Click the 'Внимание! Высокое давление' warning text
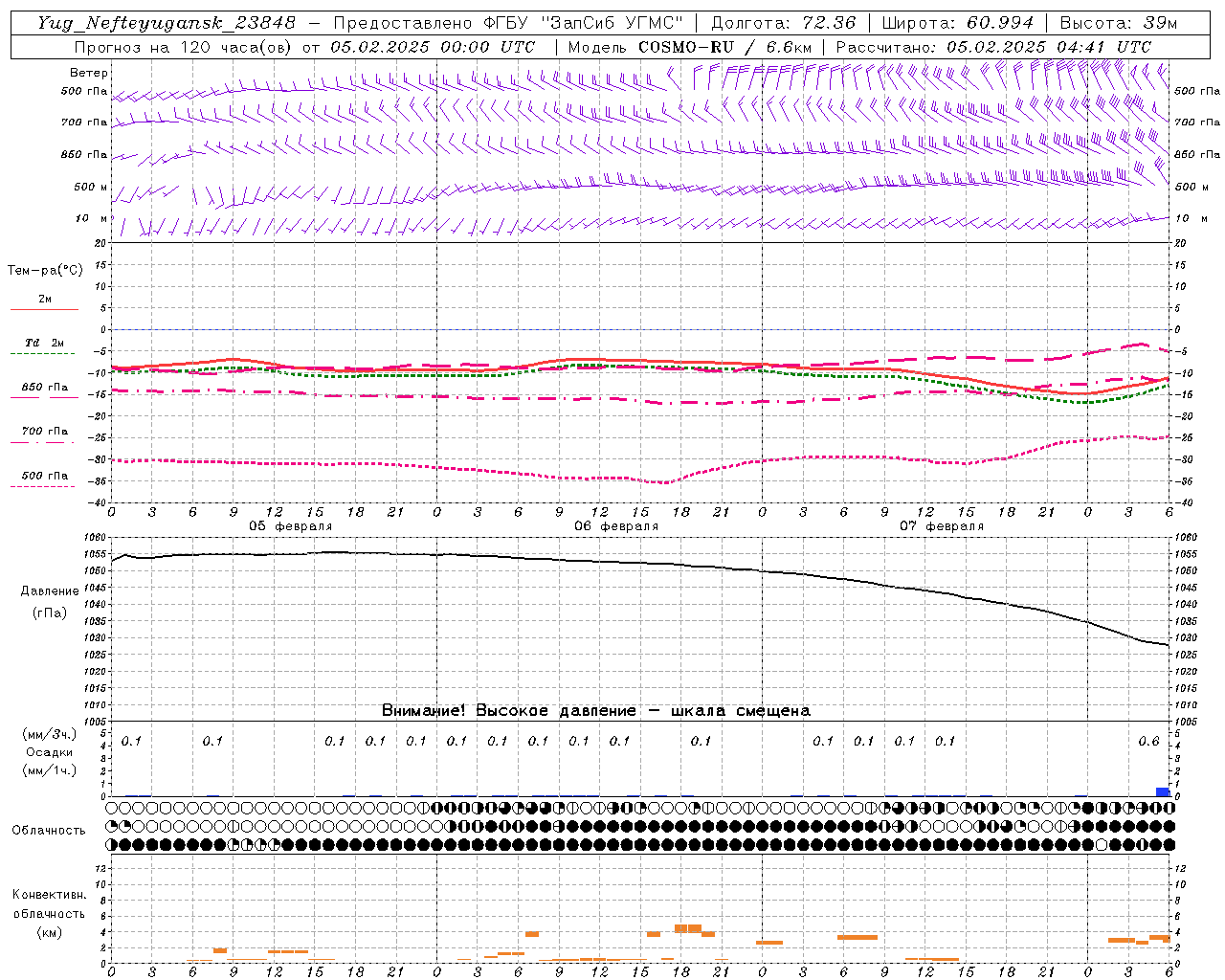This screenshot has height=980, width=1225. tap(509, 711)
